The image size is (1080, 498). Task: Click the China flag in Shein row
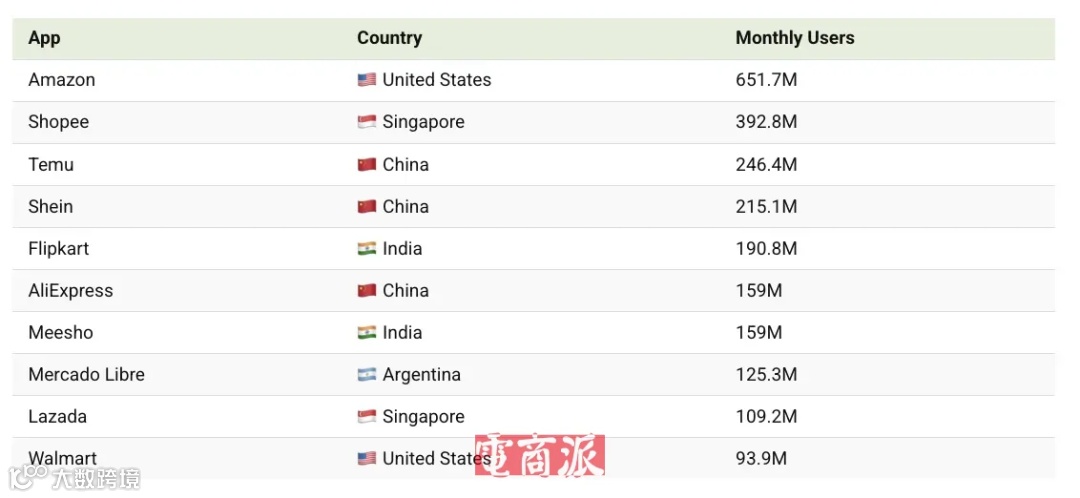(x=366, y=207)
